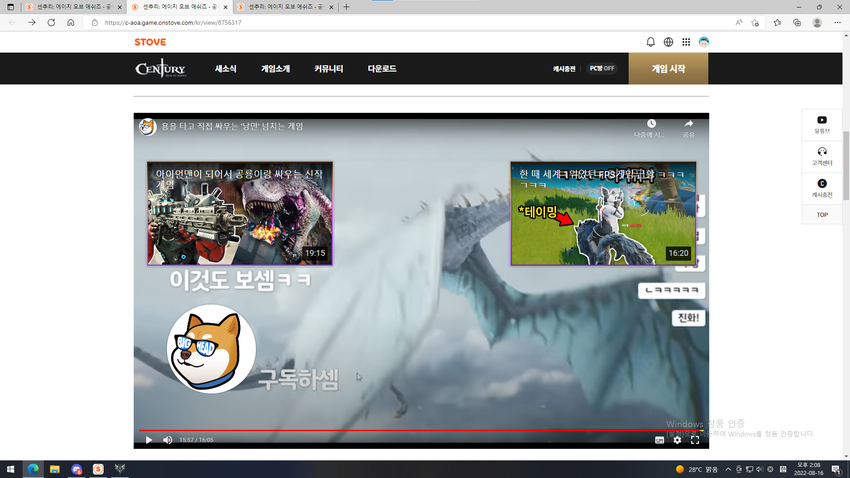
Task: Switch to the third browser tab
Action: tap(286, 7)
